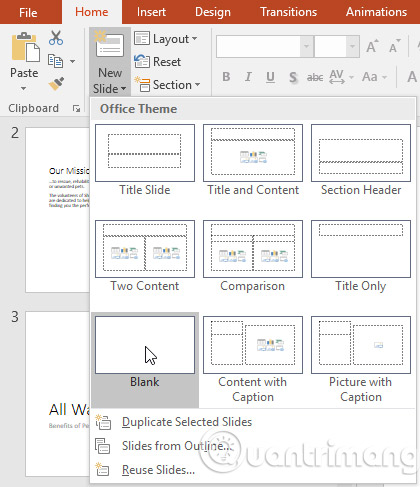Viewport: 420px width, 487px height.
Task: Select the Format Painter brush icon
Action: point(56,84)
